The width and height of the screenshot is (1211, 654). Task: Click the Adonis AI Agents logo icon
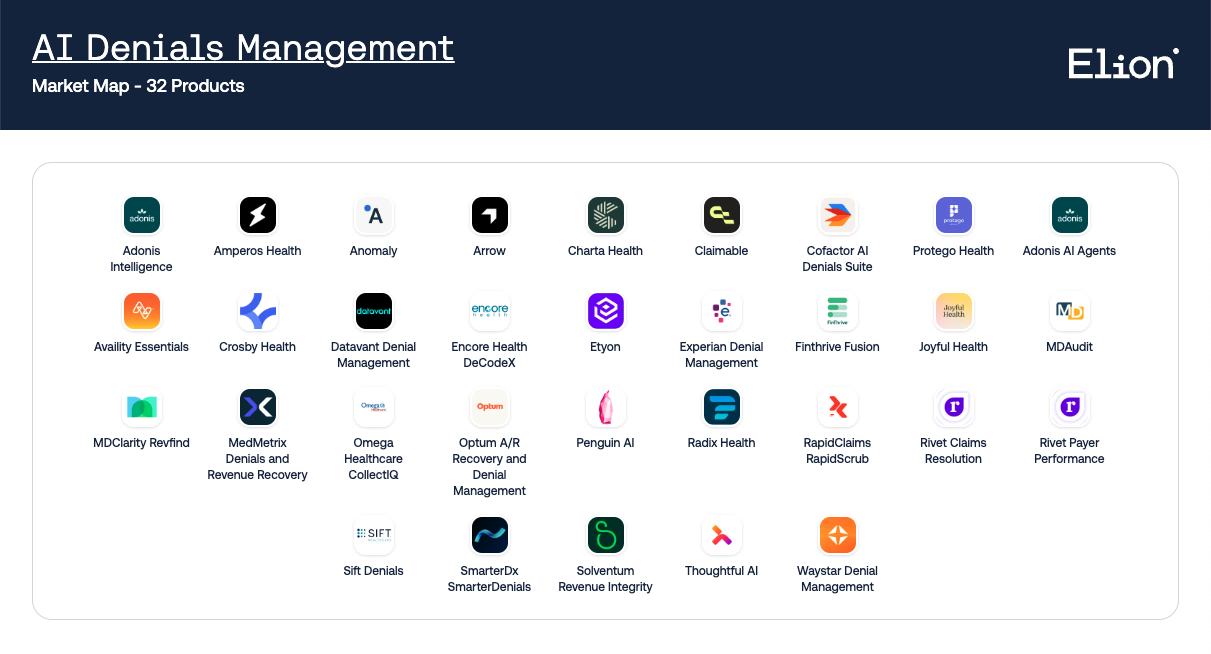coord(1069,215)
